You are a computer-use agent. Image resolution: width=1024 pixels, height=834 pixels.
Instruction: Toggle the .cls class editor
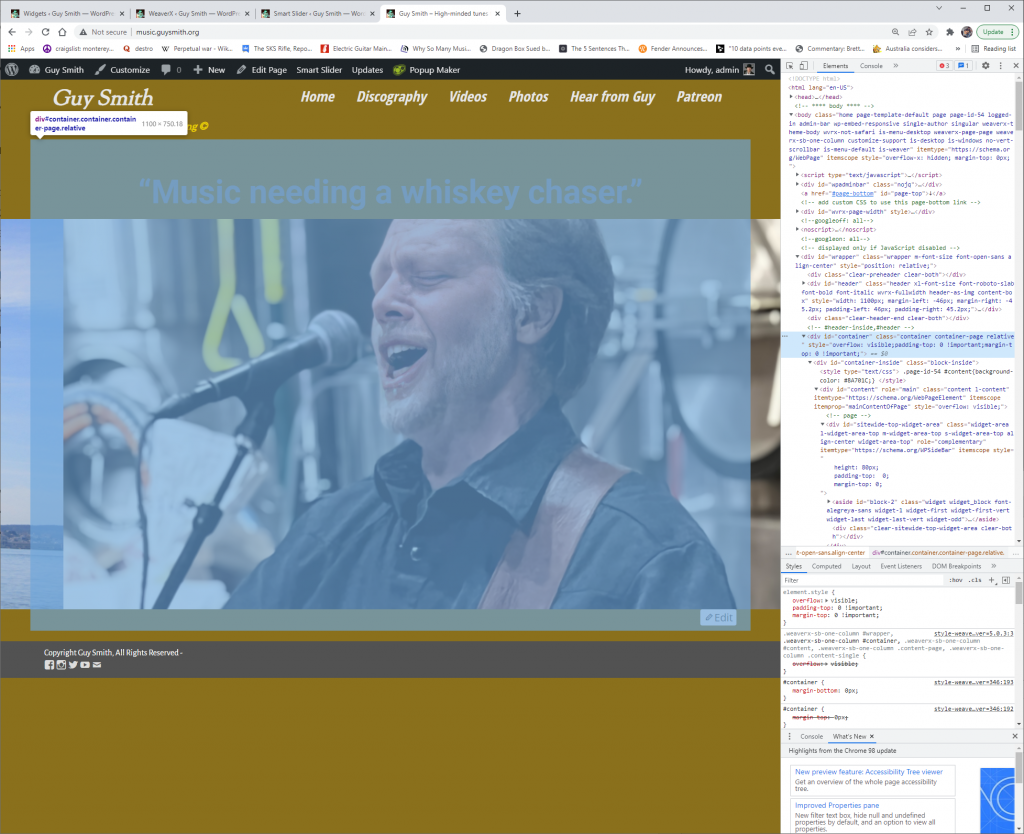coord(974,580)
